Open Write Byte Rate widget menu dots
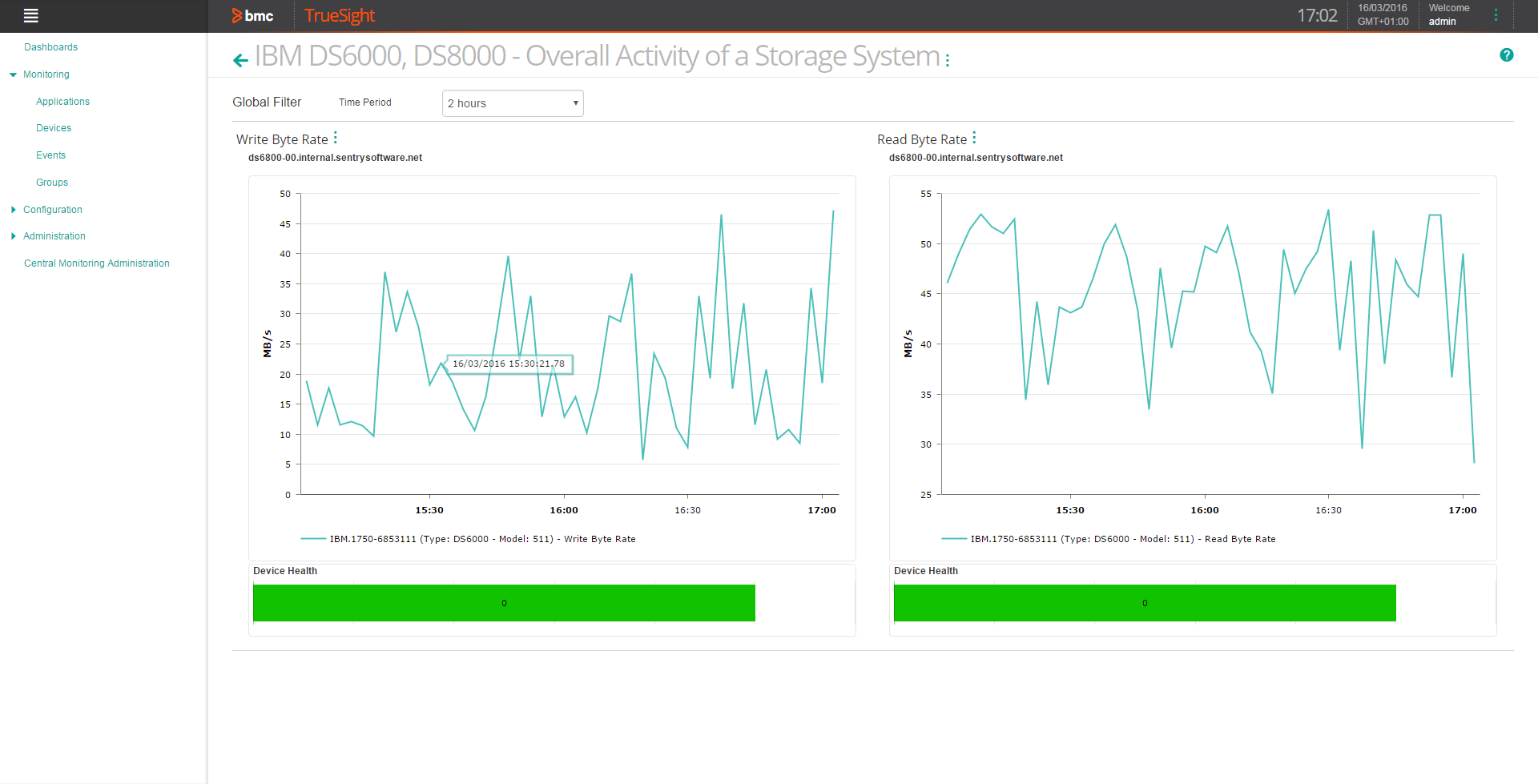The height and width of the screenshot is (784, 1538). (336, 138)
